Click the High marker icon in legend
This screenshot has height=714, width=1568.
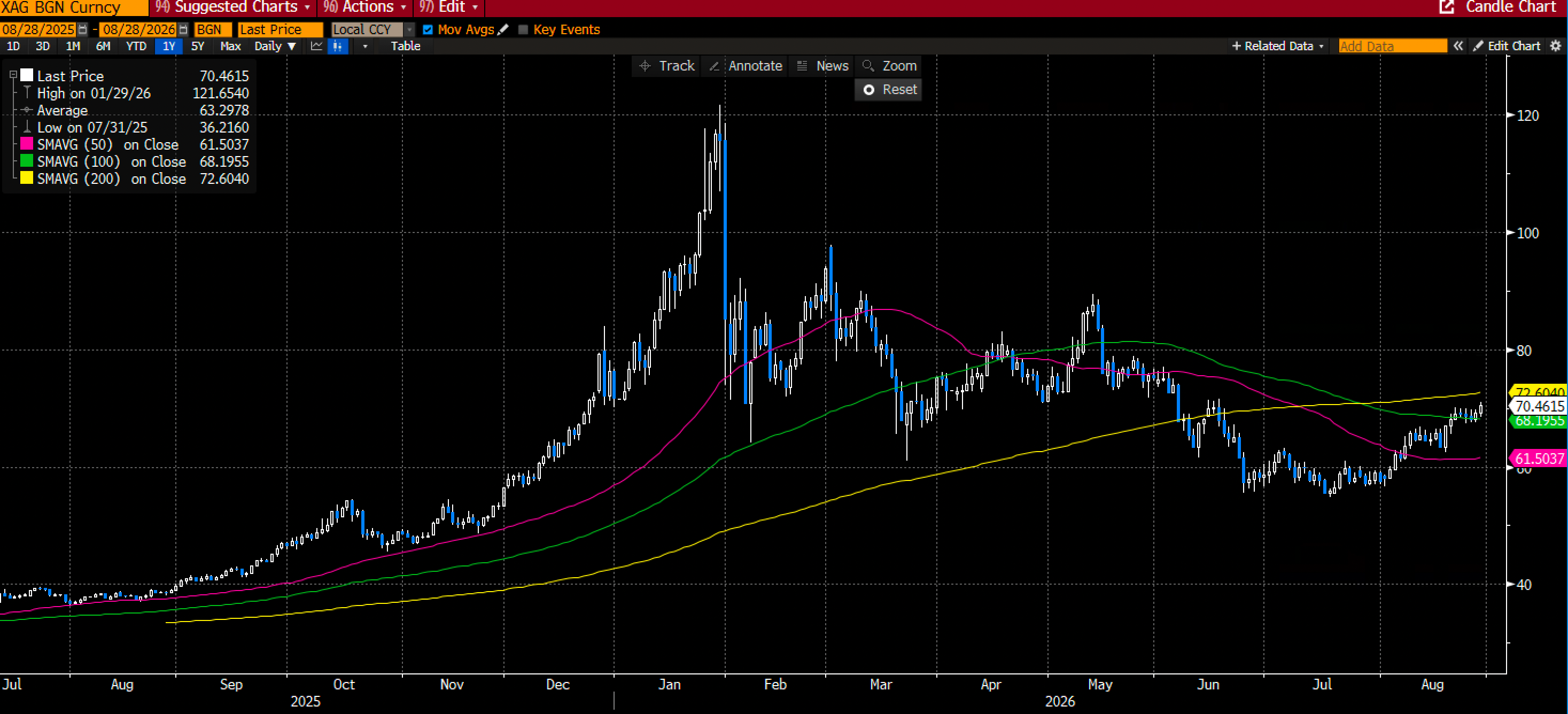coord(27,92)
